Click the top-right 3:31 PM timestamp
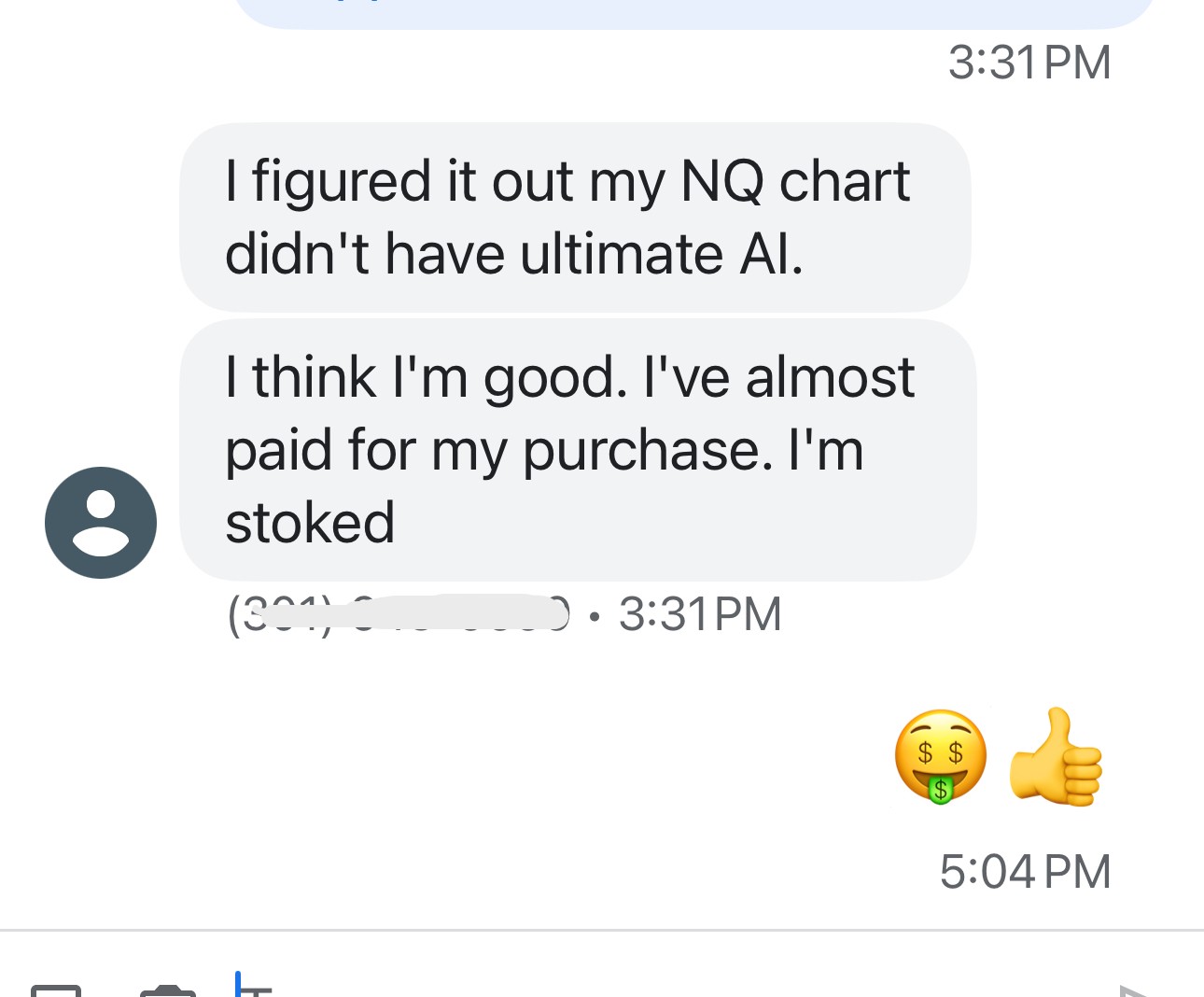Viewport: 1204px width, 997px height. (x=1029, y=63)
